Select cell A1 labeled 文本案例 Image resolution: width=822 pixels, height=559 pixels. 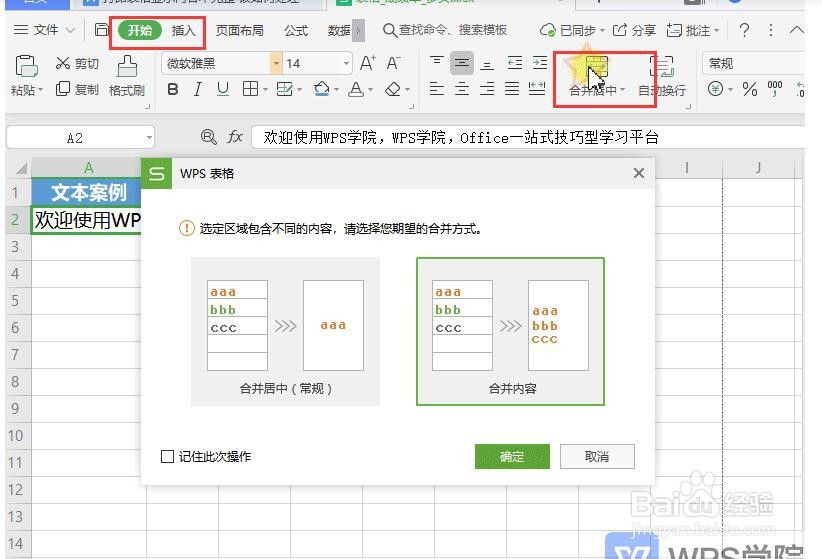[86, 192]
